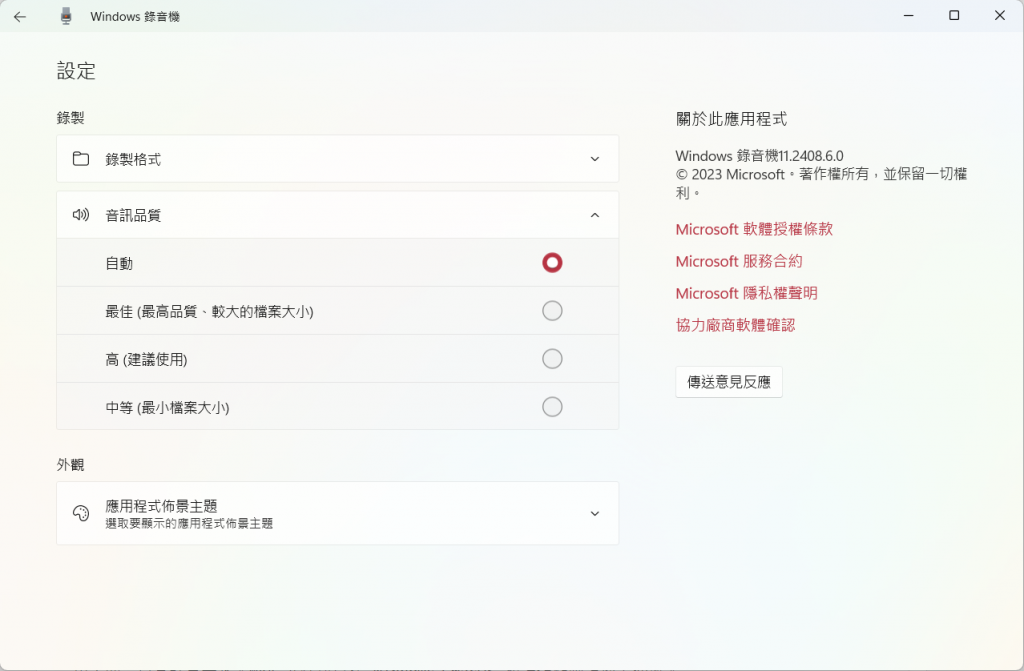Click the Windows 錄音機 microphone app icon
This screenshot has width=1024, height=671.
coord(66,16)
